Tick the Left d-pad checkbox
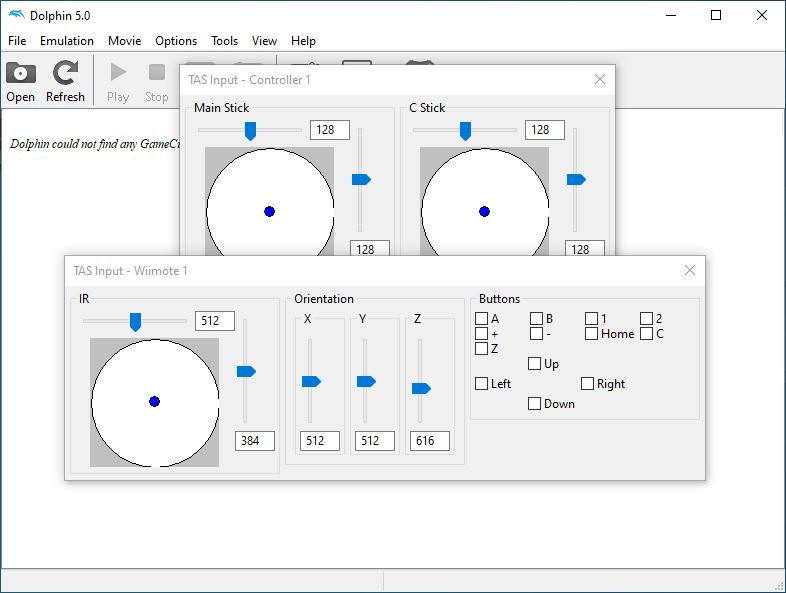 [x=481, y=383]
